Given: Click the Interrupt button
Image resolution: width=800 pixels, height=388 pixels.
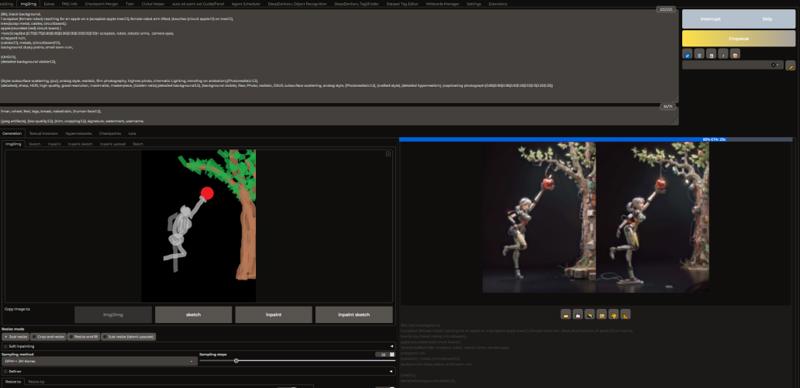Looking at the screenshot, I should [x=710, y=19].
